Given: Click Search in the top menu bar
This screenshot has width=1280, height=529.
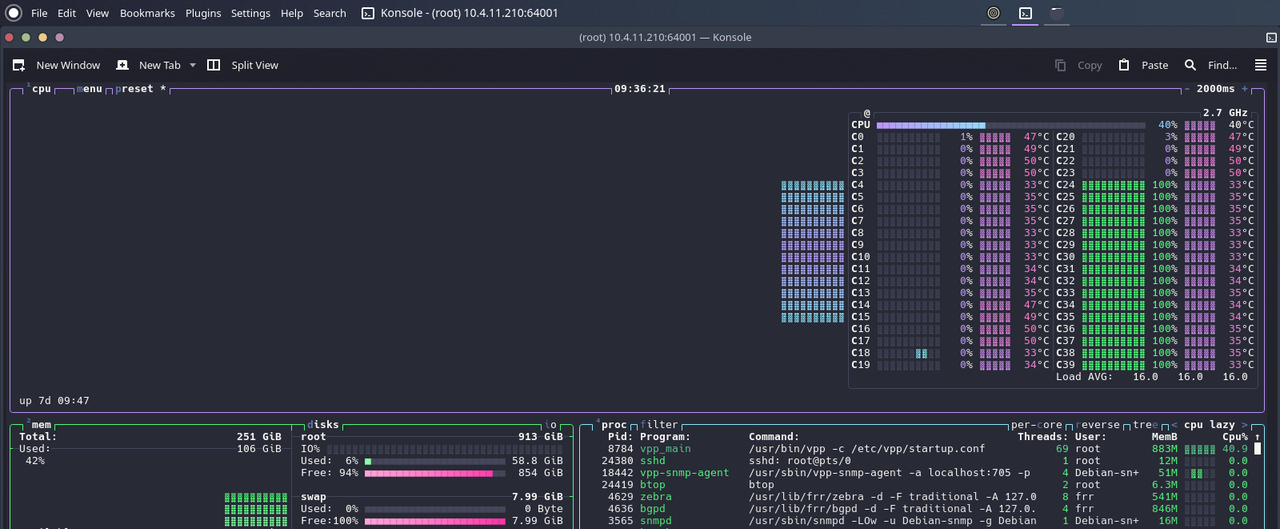Looking at the screenshot, I should [x=330, y=13].
